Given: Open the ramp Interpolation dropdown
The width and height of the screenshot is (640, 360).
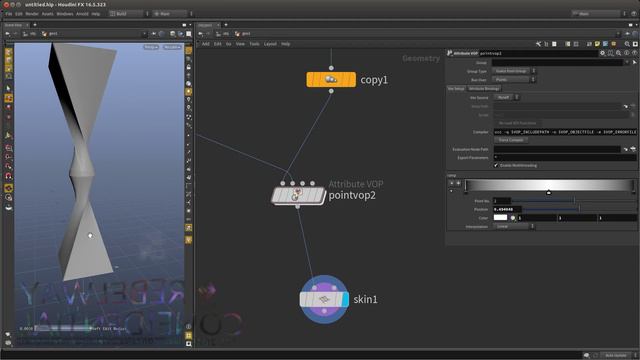Looking at the screenshot, I should point(513,227).
